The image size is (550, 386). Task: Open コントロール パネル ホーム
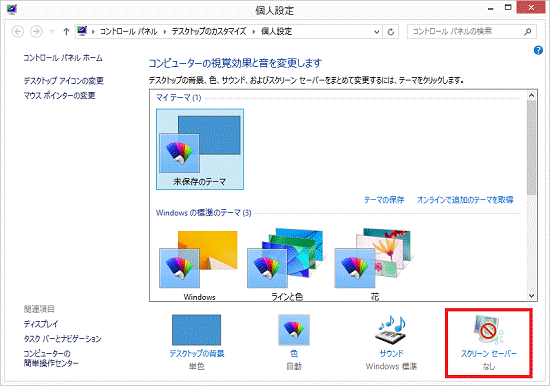click(x=63, y=58)
